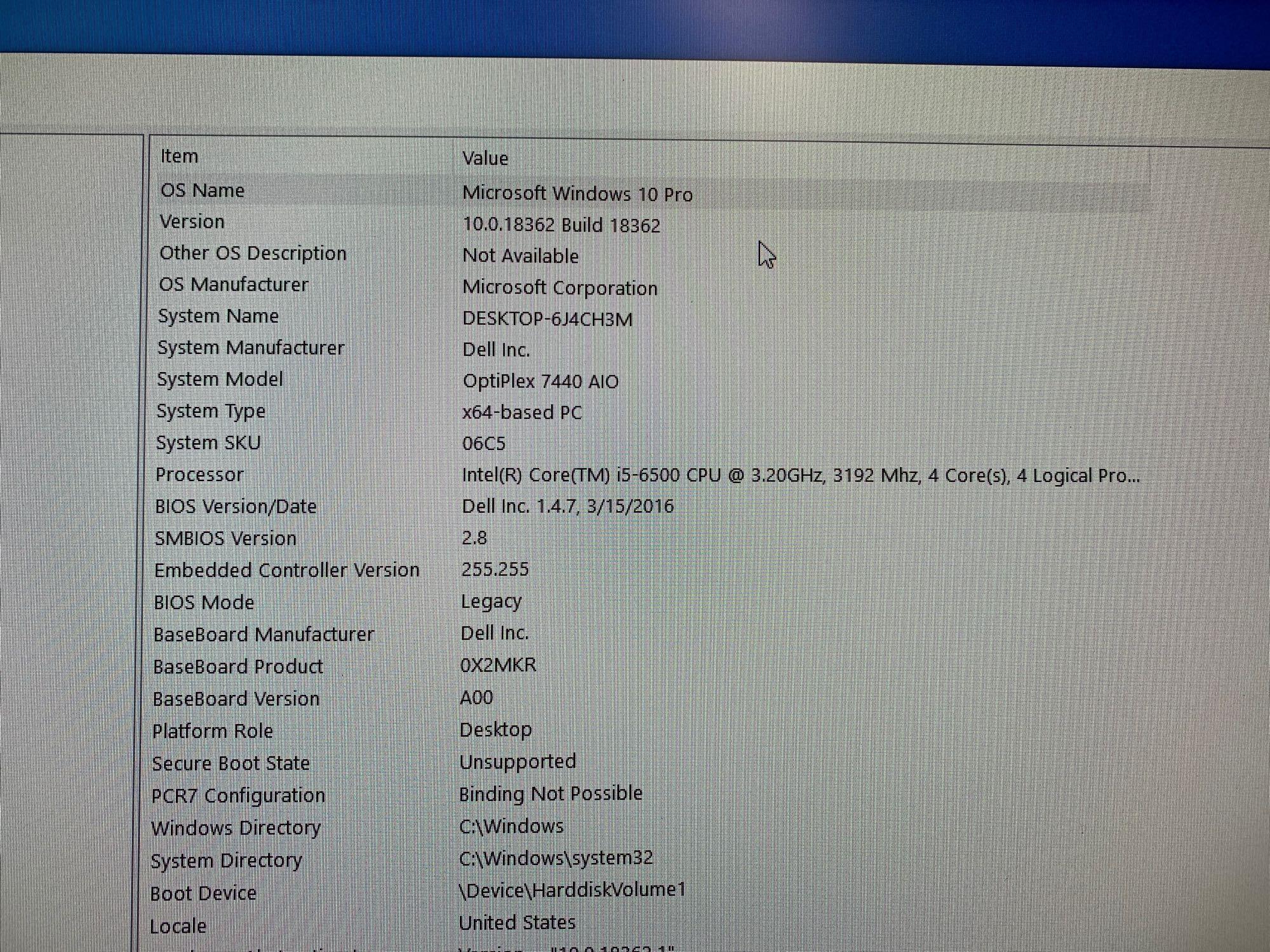Click the 06C5 SKU value
This screenshot has height=952, width=1270.
[x=484, y=443]
